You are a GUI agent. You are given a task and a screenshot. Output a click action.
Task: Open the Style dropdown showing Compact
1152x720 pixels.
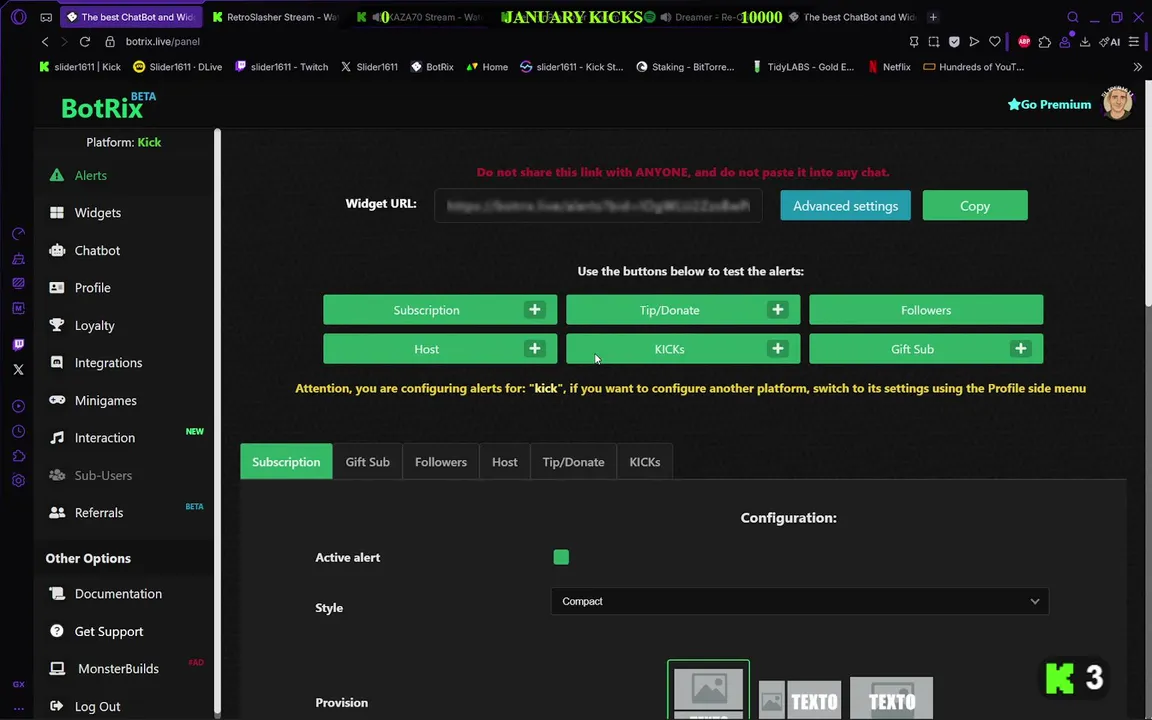click(799, 602)
